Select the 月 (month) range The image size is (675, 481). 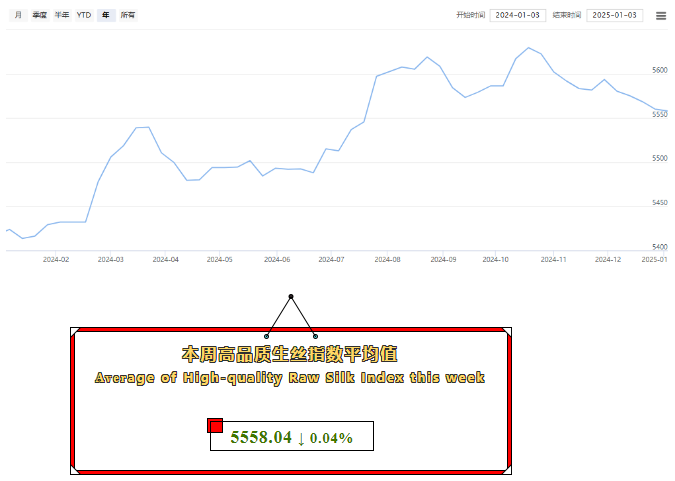tap(18, 16)
